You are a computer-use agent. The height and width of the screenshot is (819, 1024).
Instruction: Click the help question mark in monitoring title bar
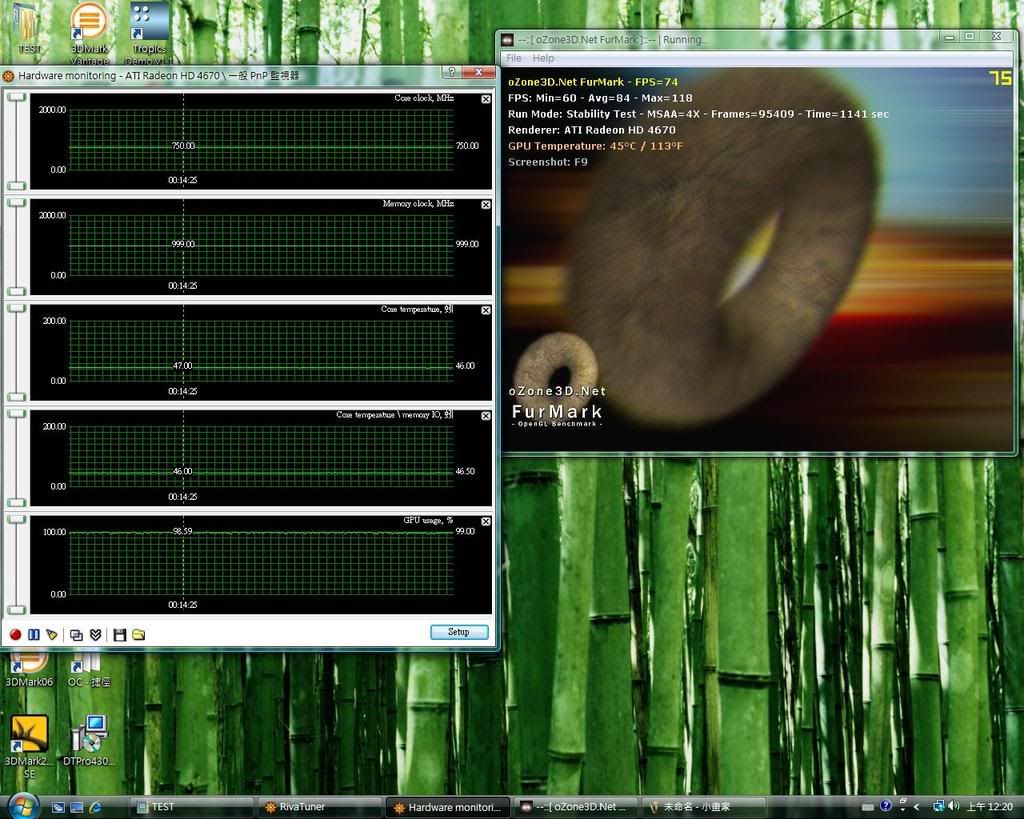pos(452,73)
